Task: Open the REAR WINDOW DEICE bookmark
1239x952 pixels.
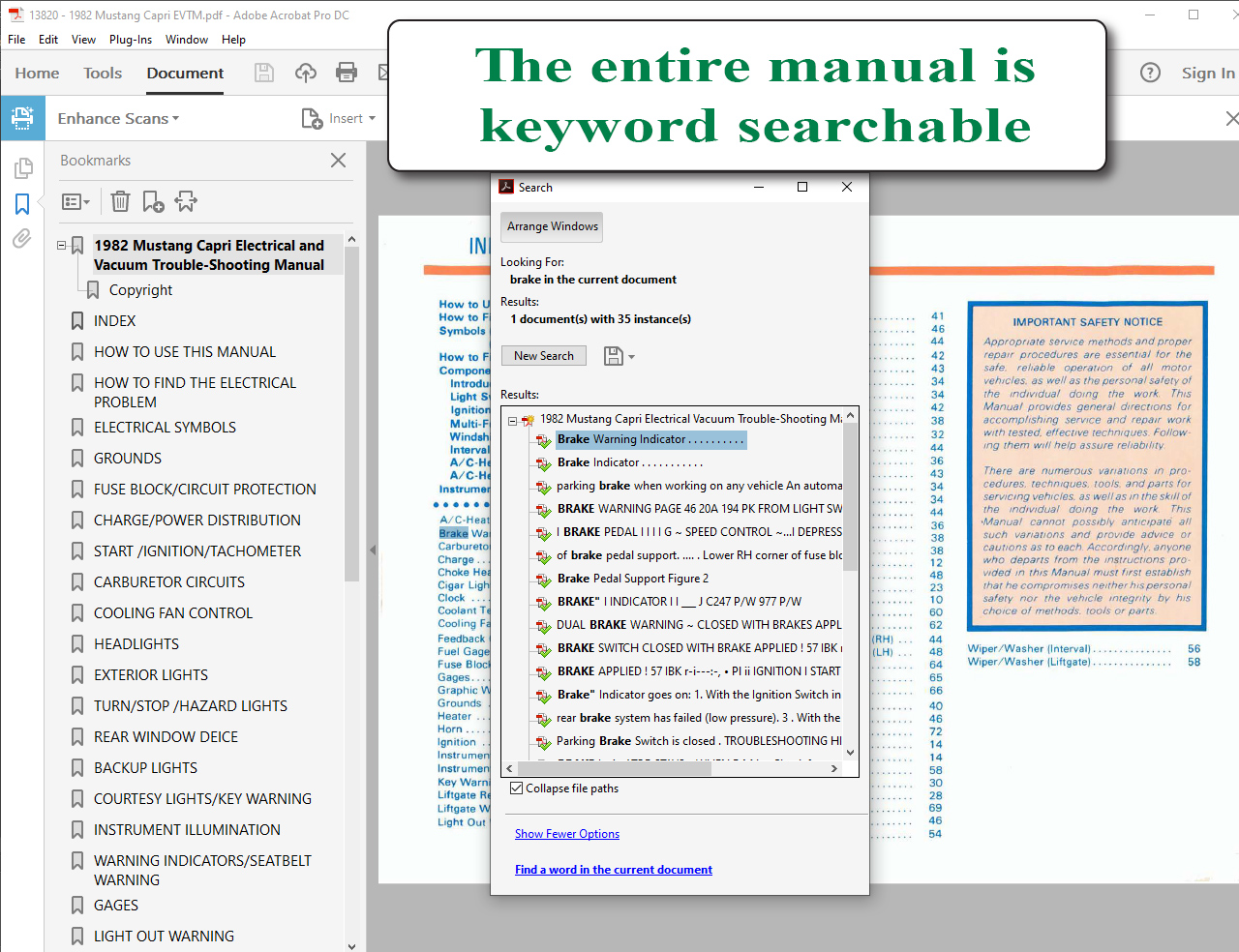Action: pos(166,737)
